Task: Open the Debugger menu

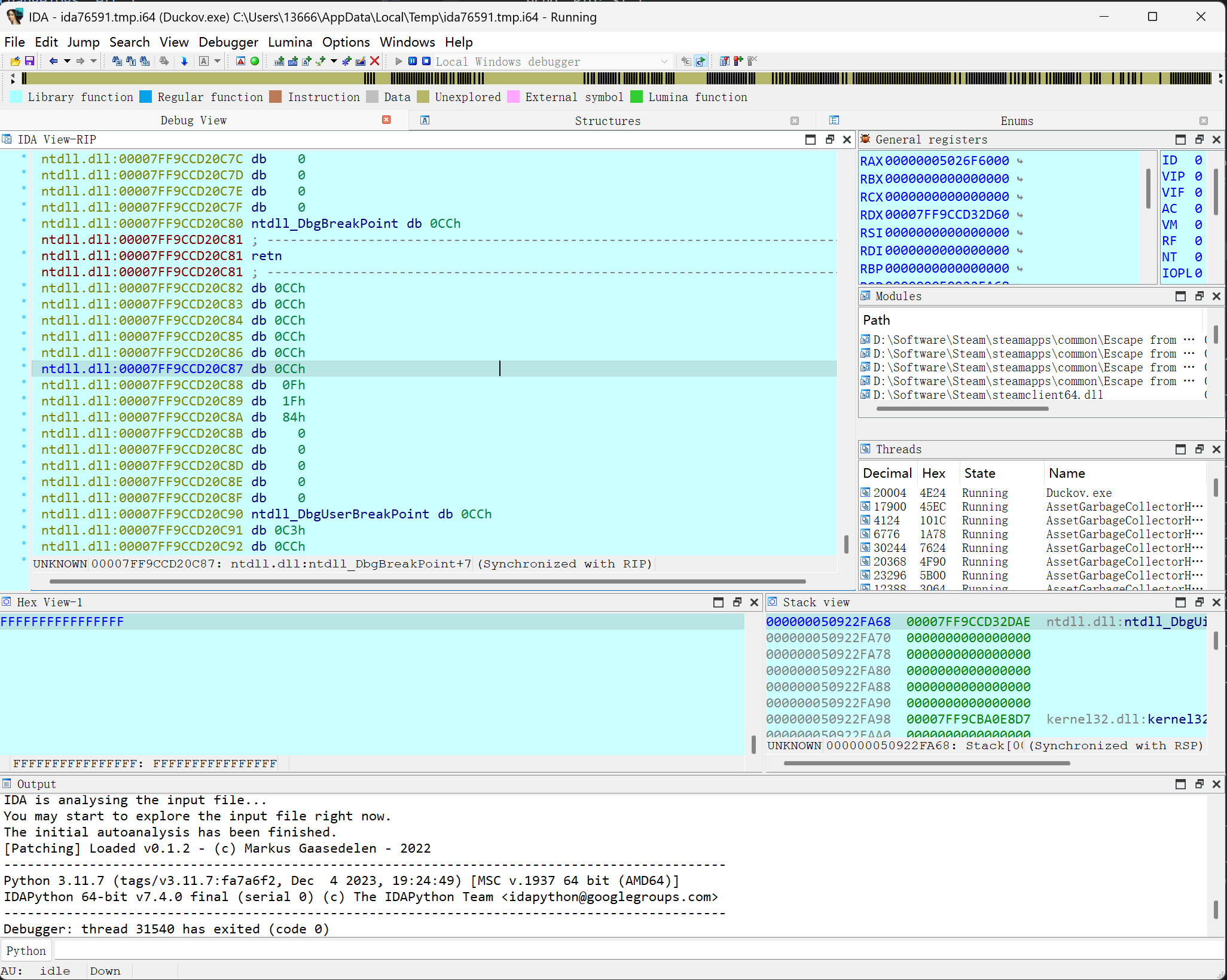Action: [x=228, y=42]
